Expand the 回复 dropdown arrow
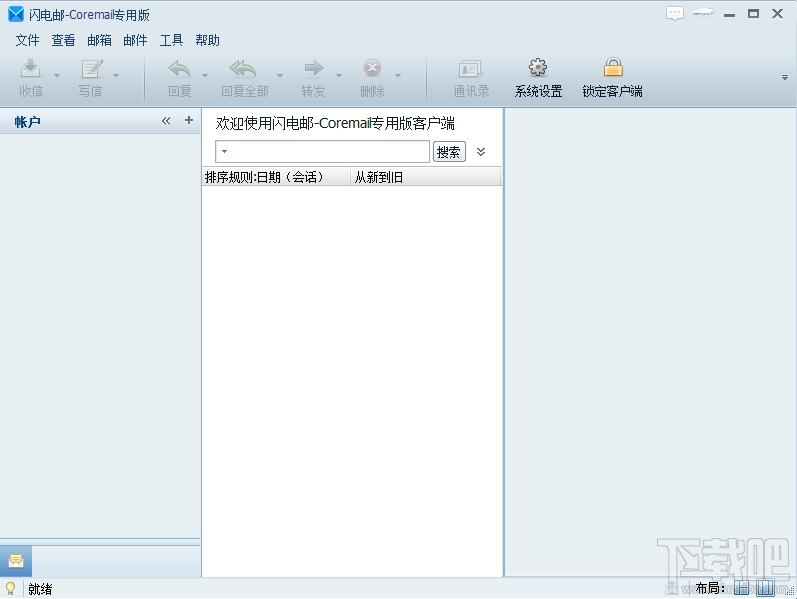797x599 pixels. [205, 75]
